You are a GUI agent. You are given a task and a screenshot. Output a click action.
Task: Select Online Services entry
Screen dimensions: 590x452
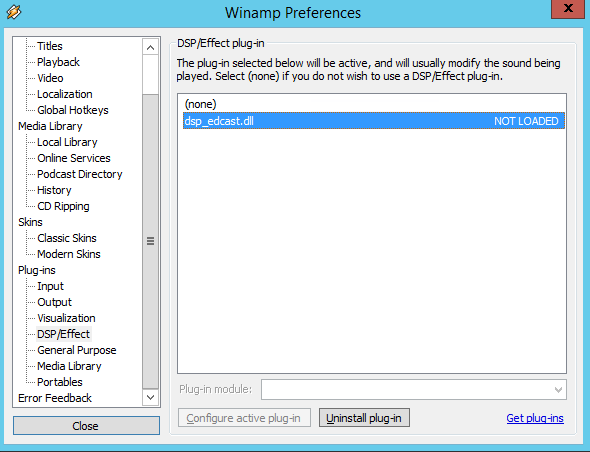74,158
